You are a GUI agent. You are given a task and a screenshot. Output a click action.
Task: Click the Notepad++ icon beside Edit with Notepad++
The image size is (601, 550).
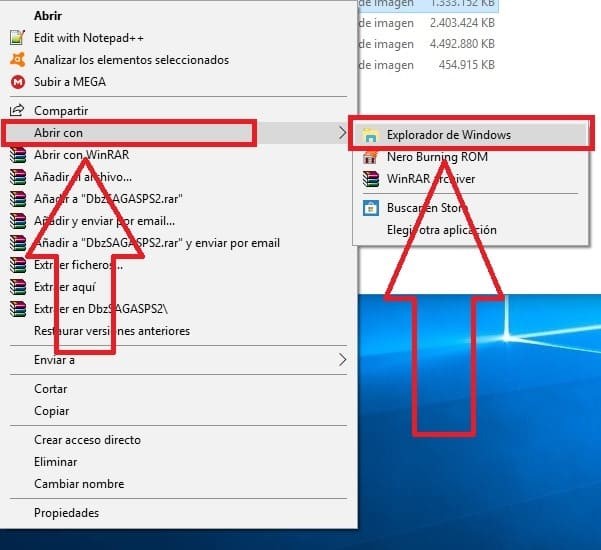[17, 38]
